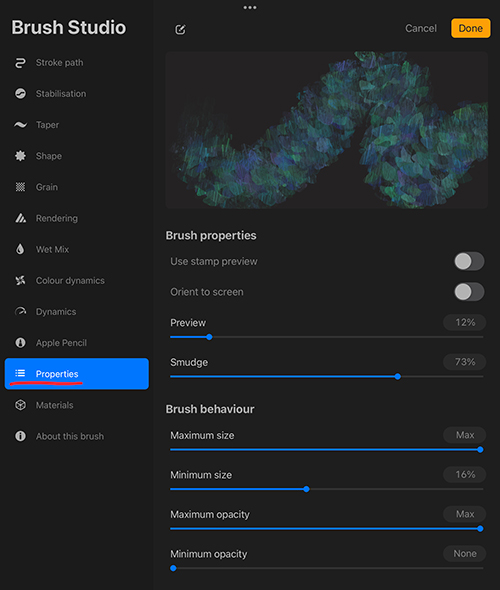Click the Done button
The height and width of the screenshot is (590, 500).
point(471,28)
